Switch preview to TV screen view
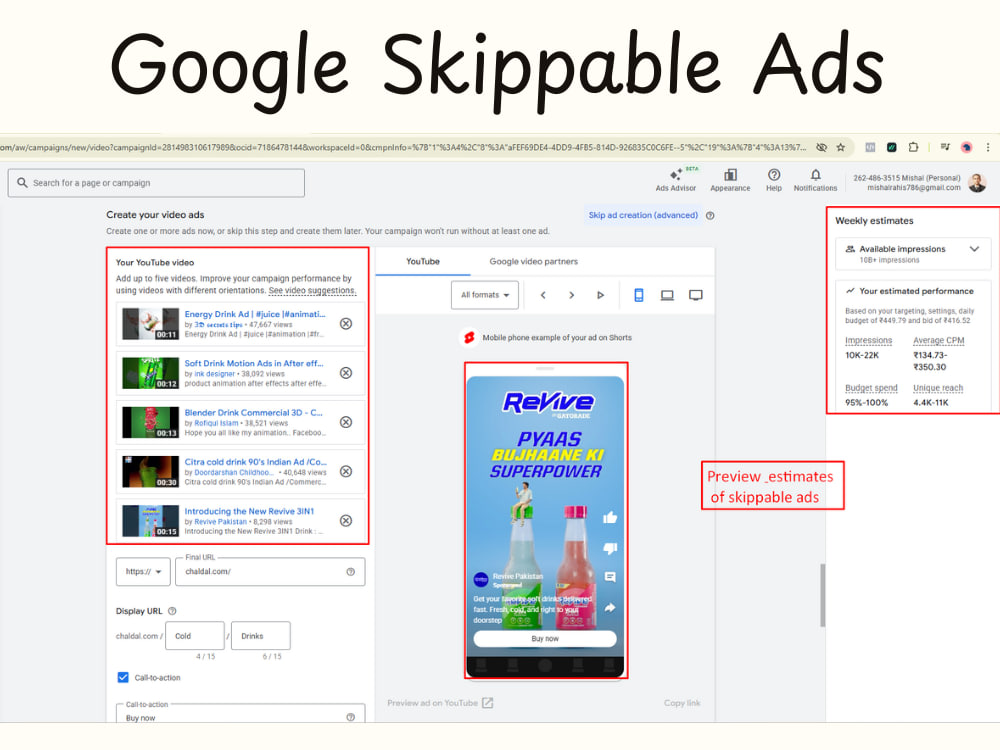 pyautogui.click(x=696, y=295)
